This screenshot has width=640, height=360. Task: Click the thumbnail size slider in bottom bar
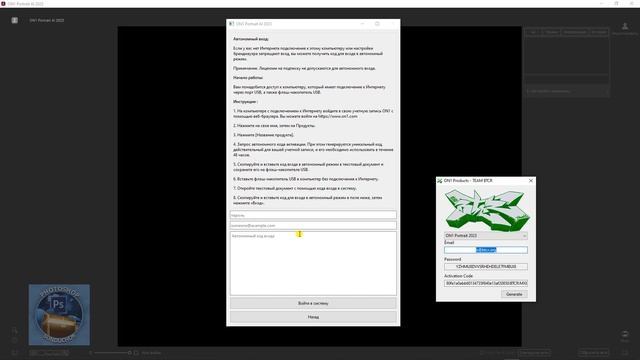(112, 353)
